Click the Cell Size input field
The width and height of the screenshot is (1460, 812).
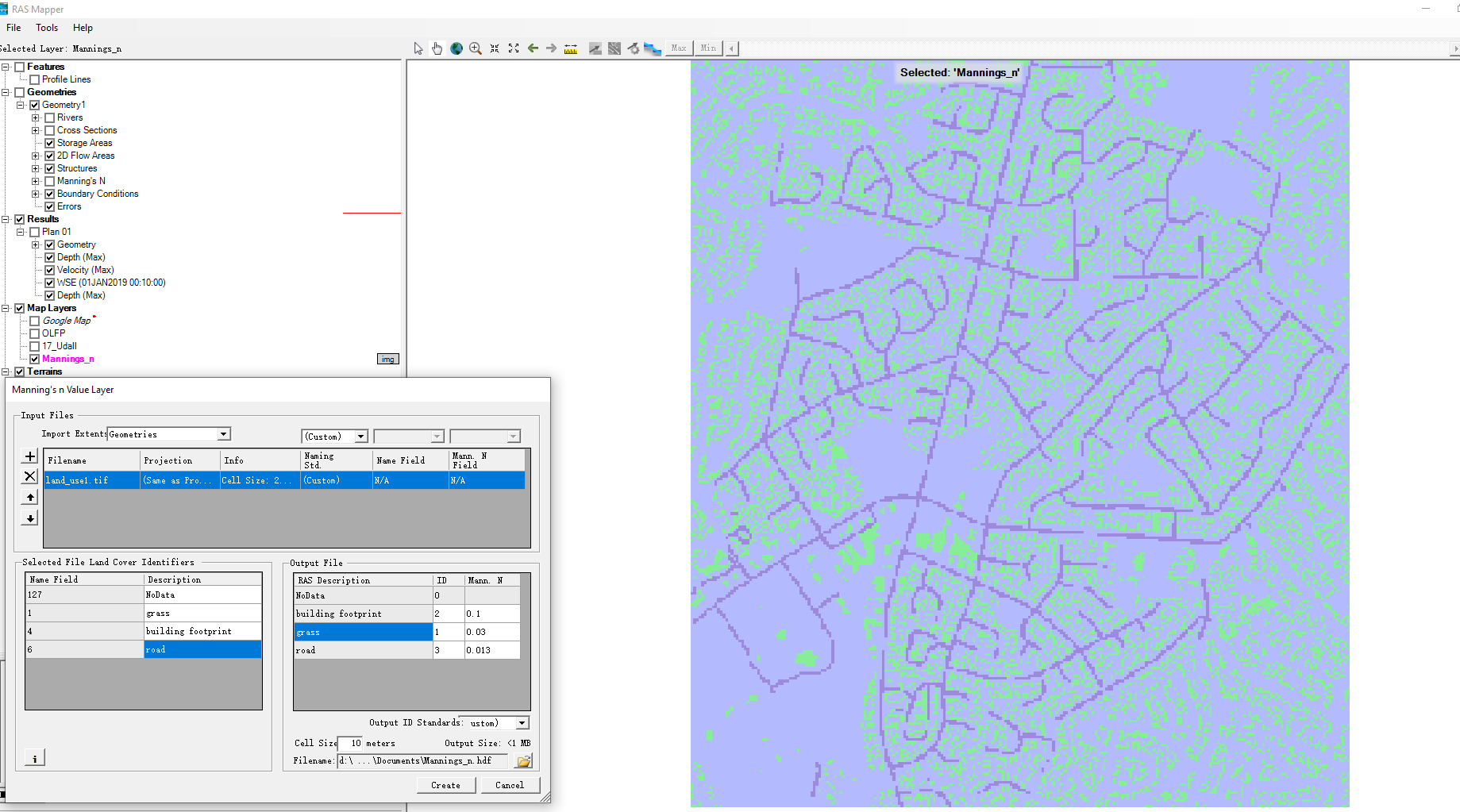coord(350,744)
